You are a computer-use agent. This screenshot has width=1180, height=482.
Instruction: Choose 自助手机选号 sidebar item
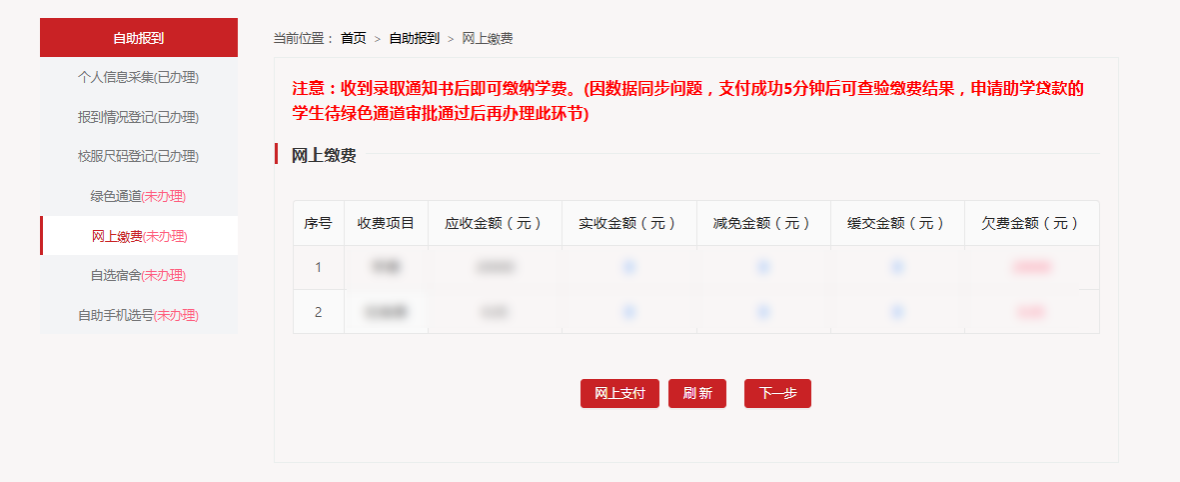pyautogui.click(x=138, y=315)
